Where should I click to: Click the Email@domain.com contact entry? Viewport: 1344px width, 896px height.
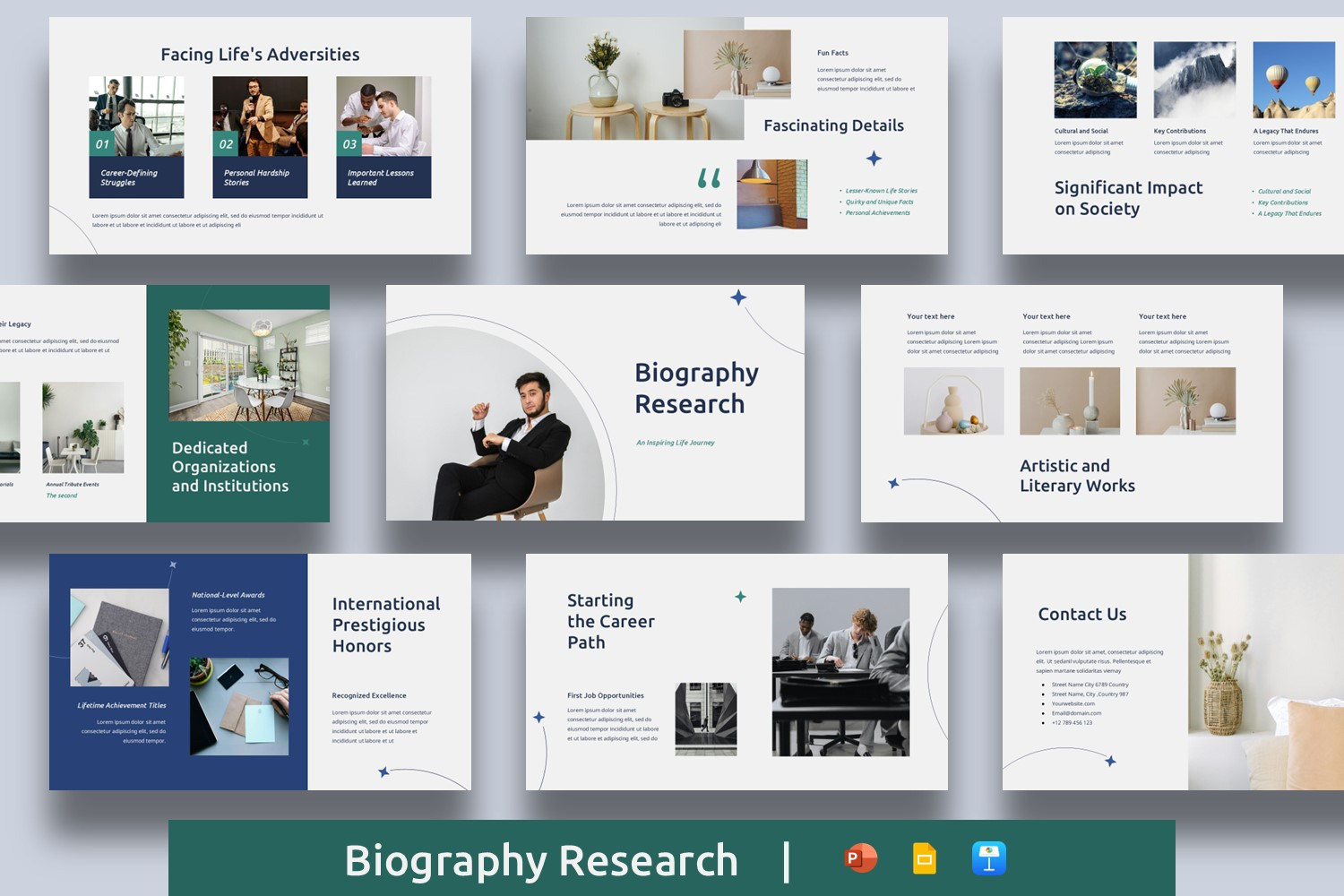pyautogui.click(x=1076, y=713)
